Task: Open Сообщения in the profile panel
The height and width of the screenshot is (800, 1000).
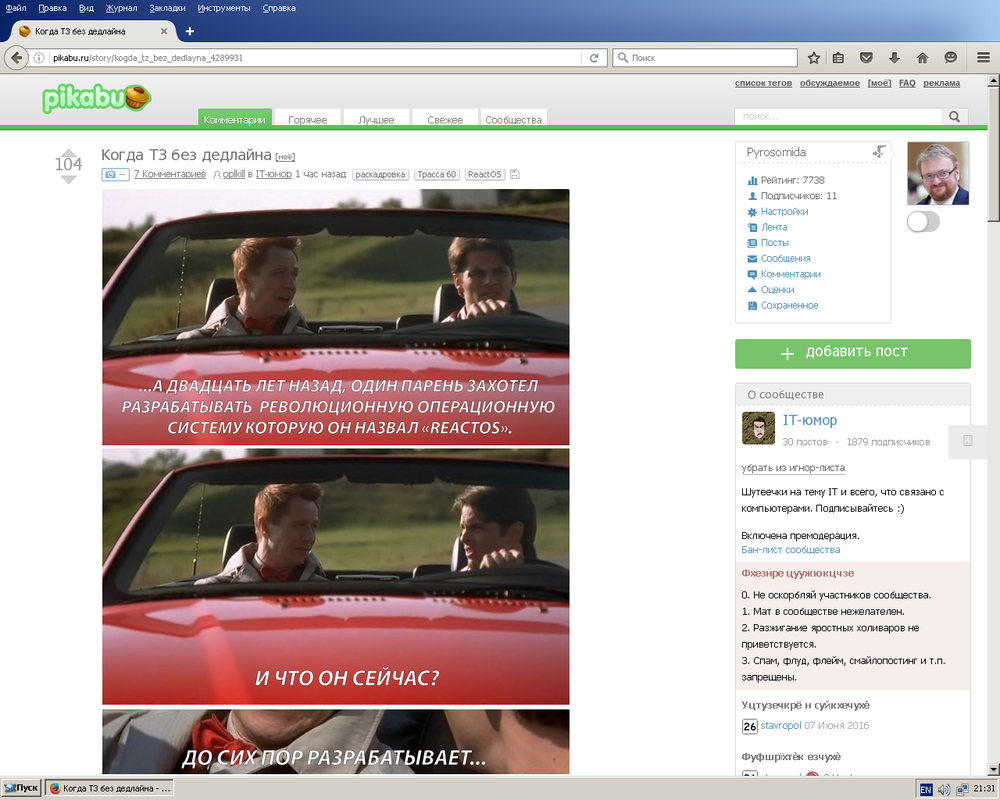Action: 786,258
